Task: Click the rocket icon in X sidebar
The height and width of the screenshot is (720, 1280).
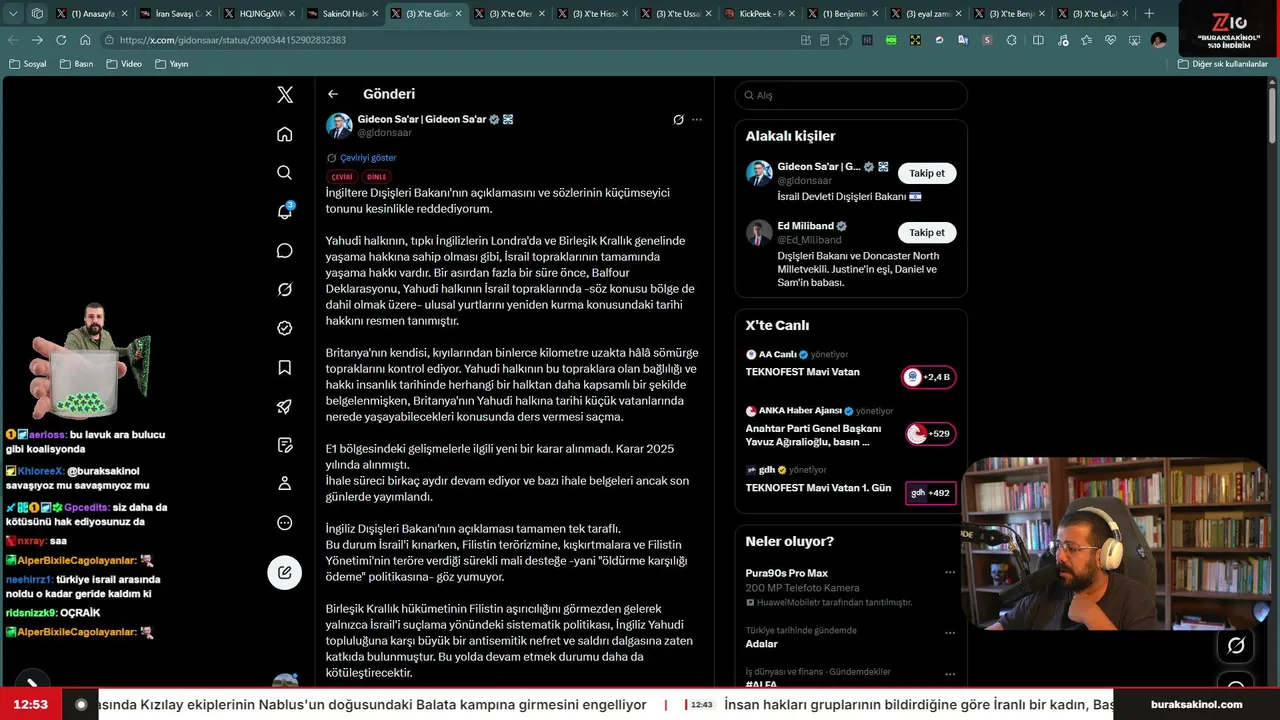Action: [285, 406]
